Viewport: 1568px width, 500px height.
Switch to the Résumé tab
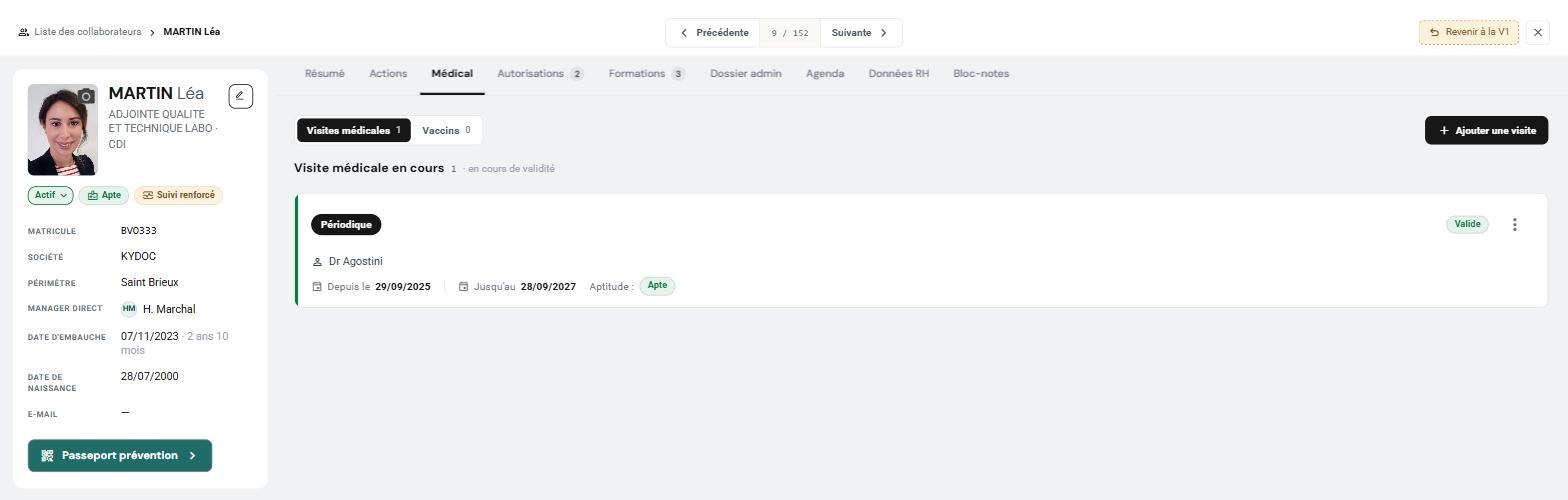324,74
